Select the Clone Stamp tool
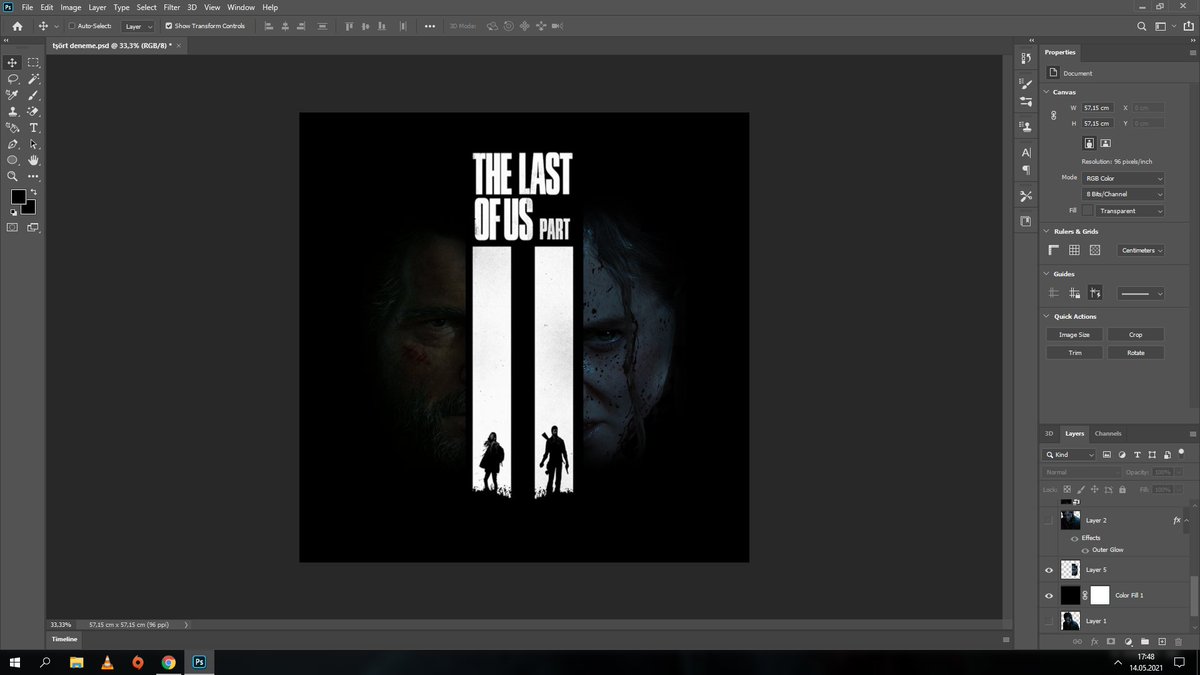 [x=13, y=111]
